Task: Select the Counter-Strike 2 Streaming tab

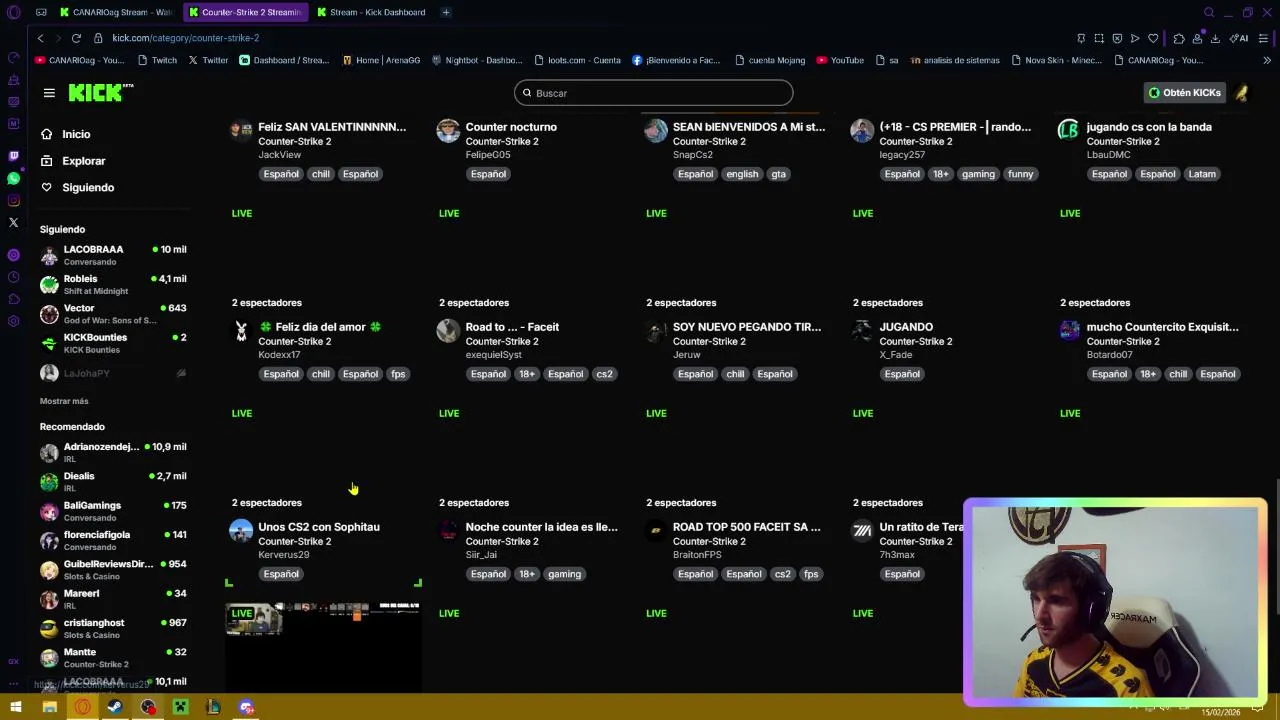Action: (x=245, y=12)
